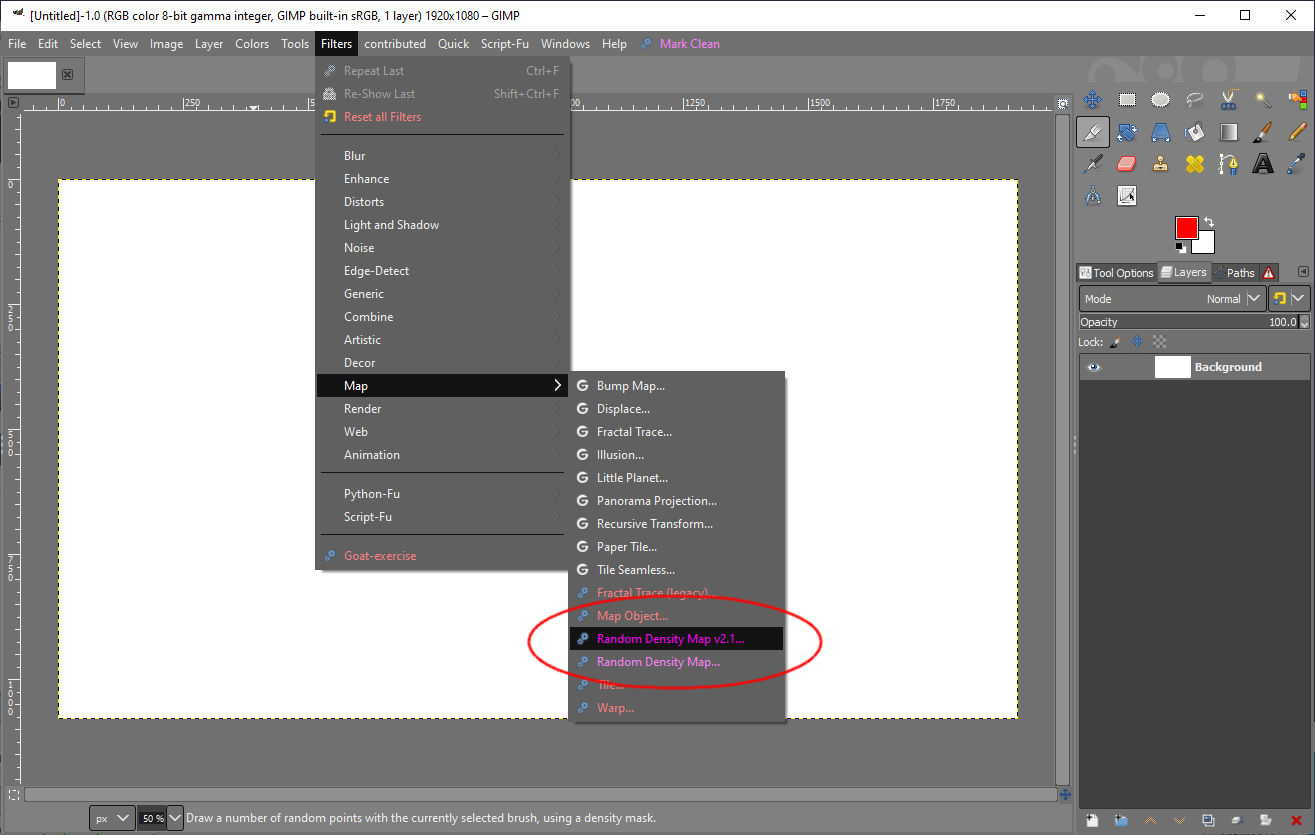The width and height of the screenshot is (1315, 835).
Task: Reset colors to default black and white
Action: tap(1182, 247)
